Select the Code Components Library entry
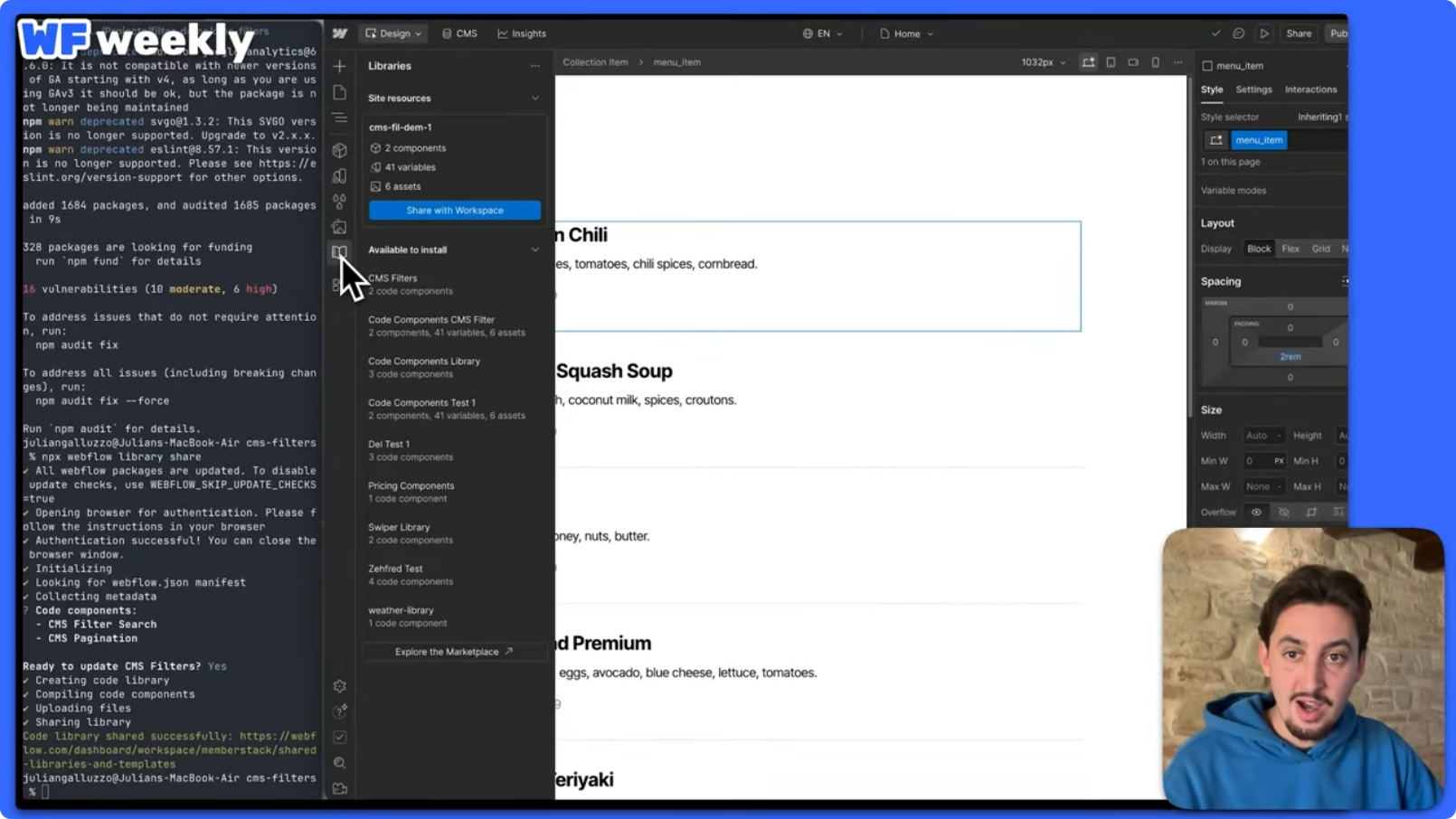 coord(454,367)
